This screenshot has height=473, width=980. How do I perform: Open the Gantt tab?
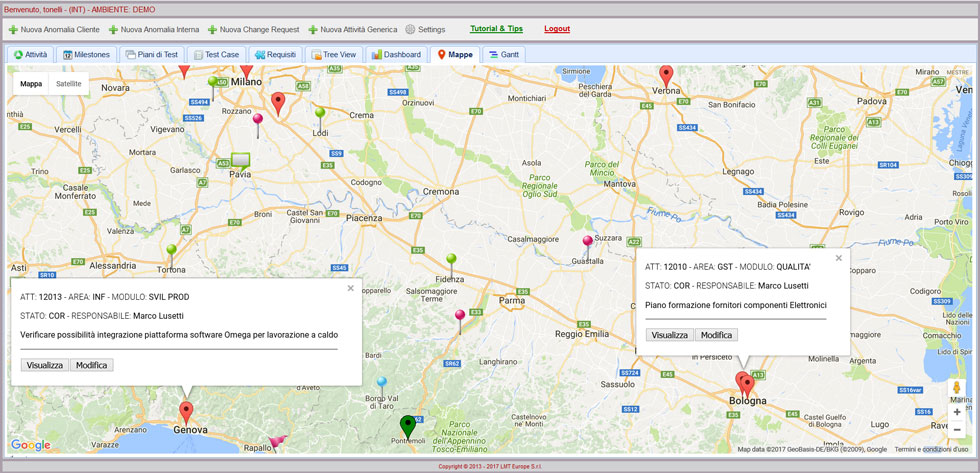point(504,54)
